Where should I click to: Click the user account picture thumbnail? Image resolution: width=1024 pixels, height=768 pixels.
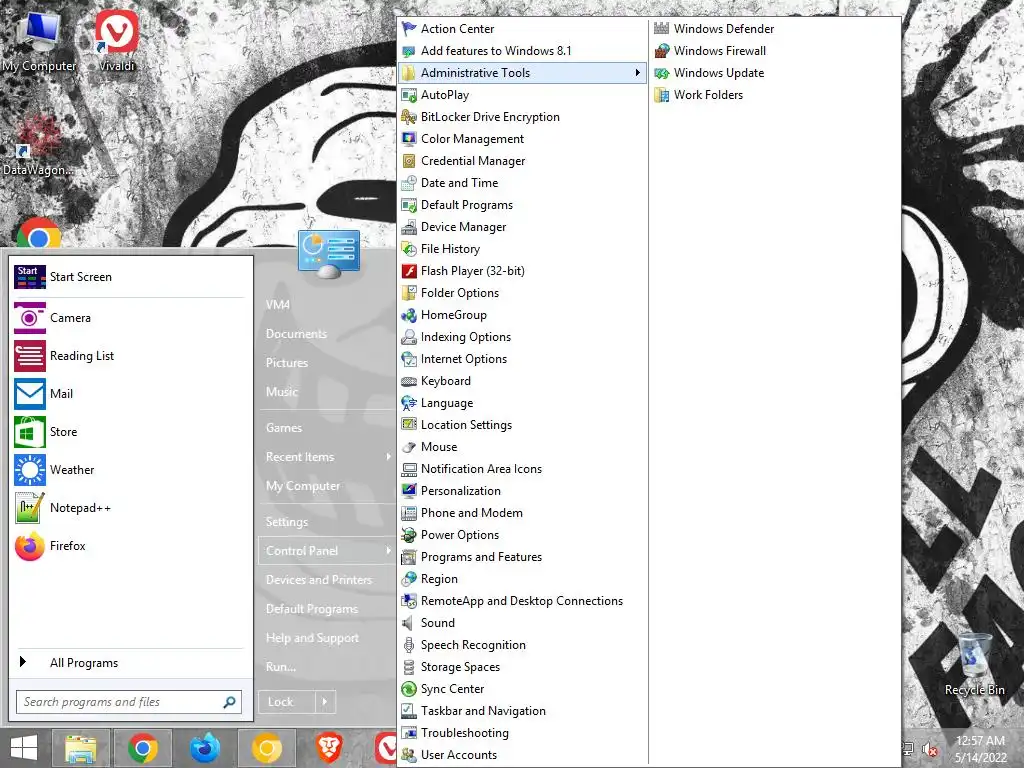pos(329,253)
